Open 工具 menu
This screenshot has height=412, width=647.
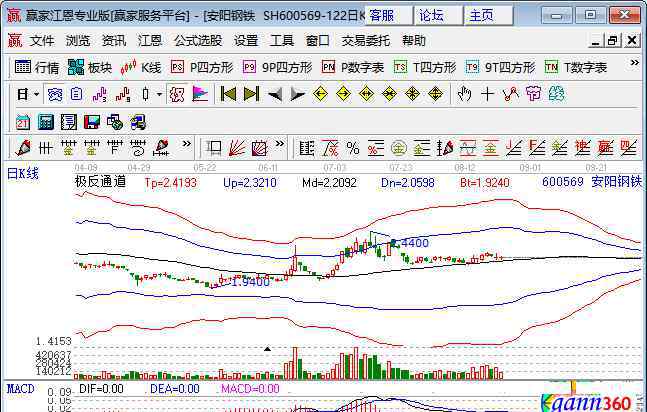[282, 40]
